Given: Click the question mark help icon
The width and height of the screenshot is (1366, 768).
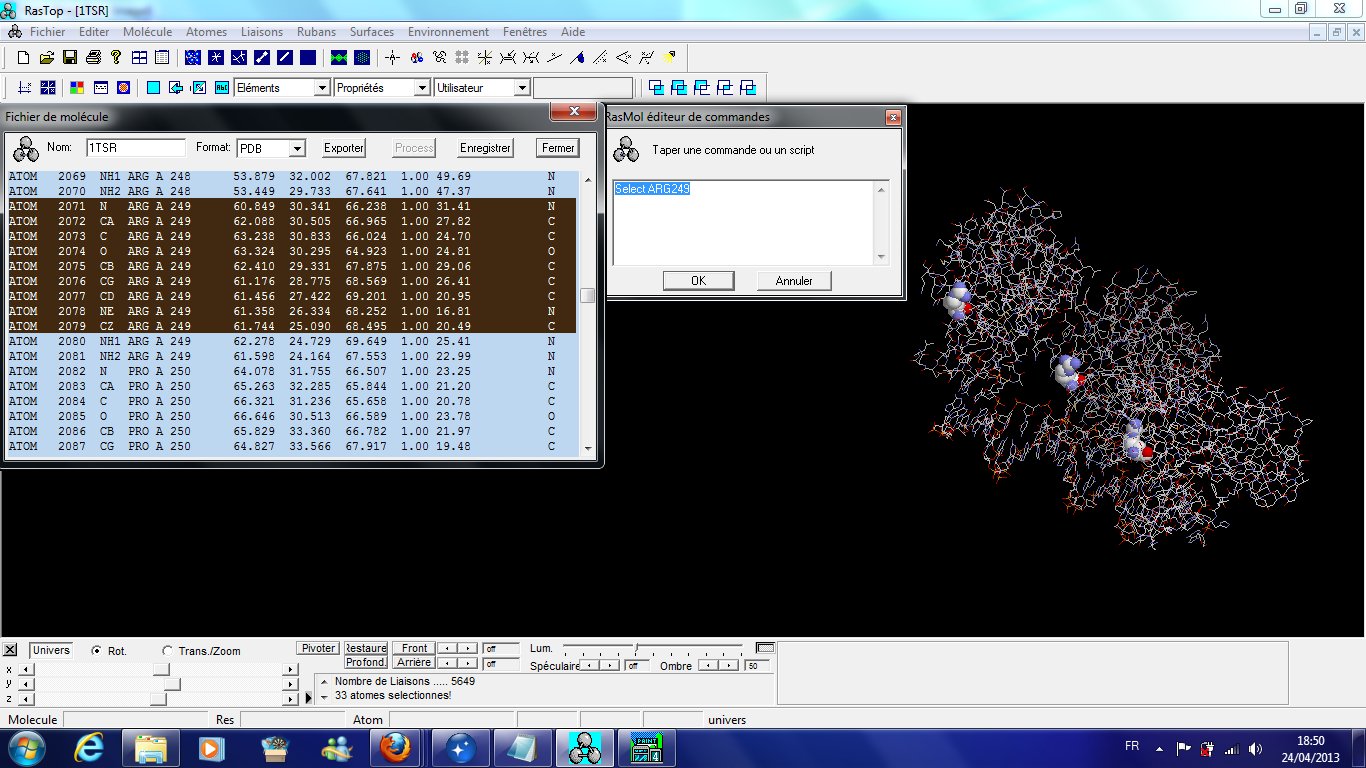Looking at the screenshot, I should [116, 58].
